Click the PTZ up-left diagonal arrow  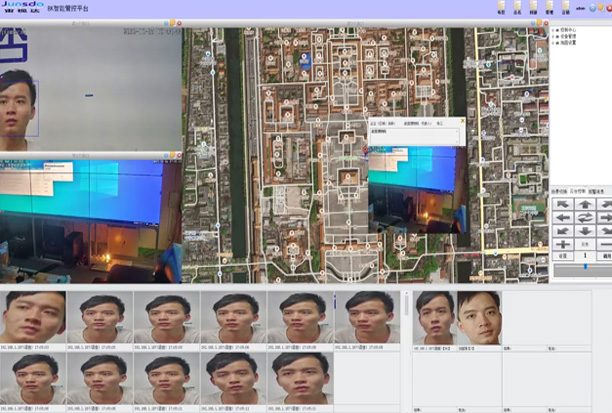[562, 203]
